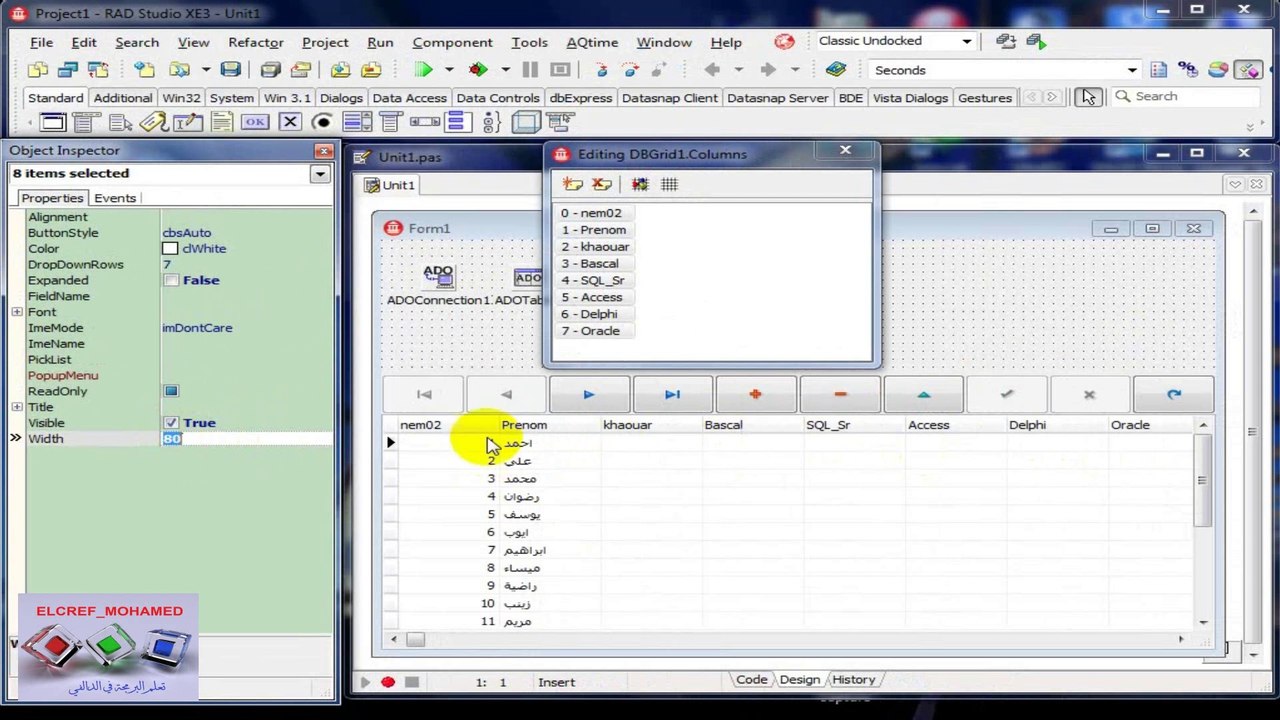Image resolution: width=1280 pixels, height=720 pixels.
Task: Switch to the Data Access palette tab
Action: pyautogui.click(x=409, y=98)
